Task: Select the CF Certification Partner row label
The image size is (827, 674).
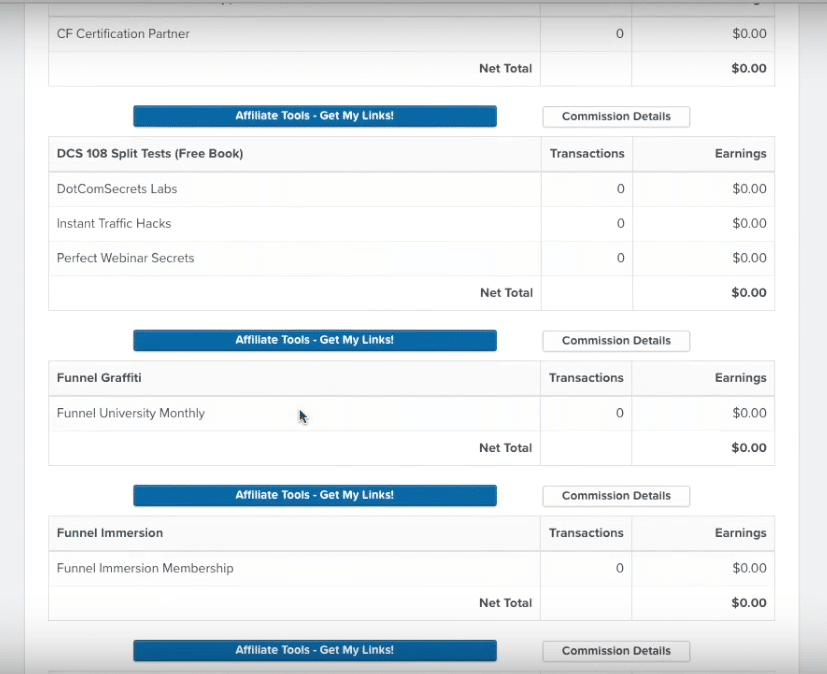Action: (x=123, y=34)
